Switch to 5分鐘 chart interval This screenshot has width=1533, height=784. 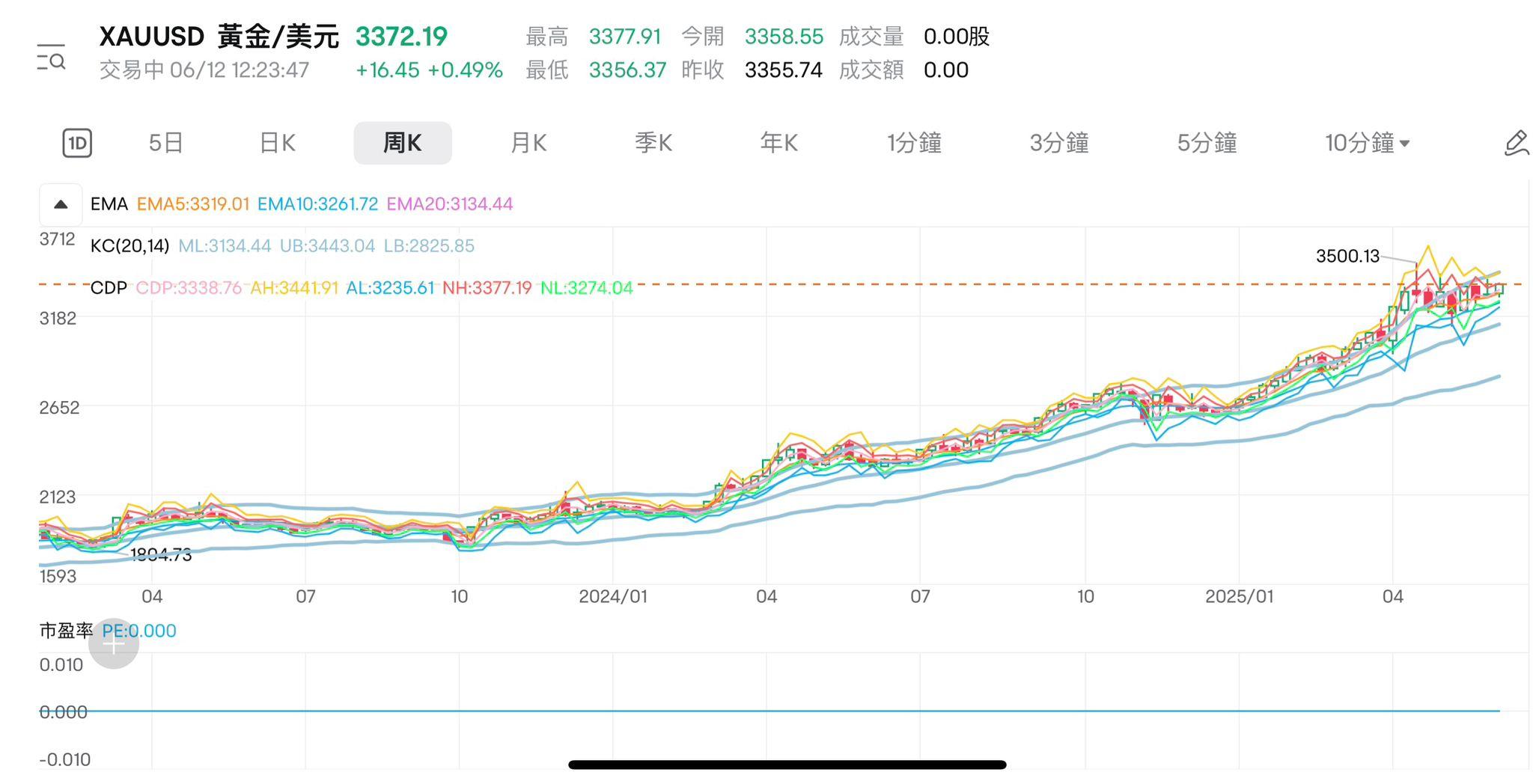point(1206,143)
